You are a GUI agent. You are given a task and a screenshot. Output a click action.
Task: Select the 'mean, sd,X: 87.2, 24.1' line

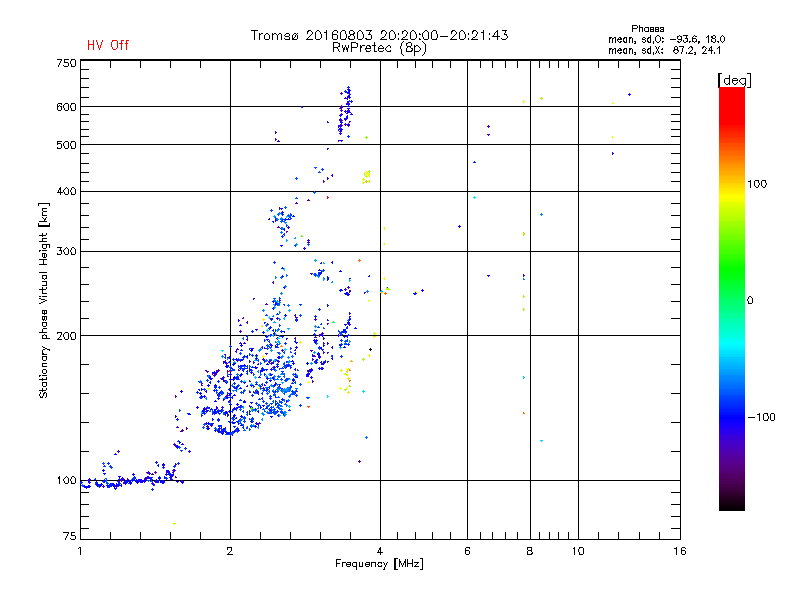pos(664,51)
